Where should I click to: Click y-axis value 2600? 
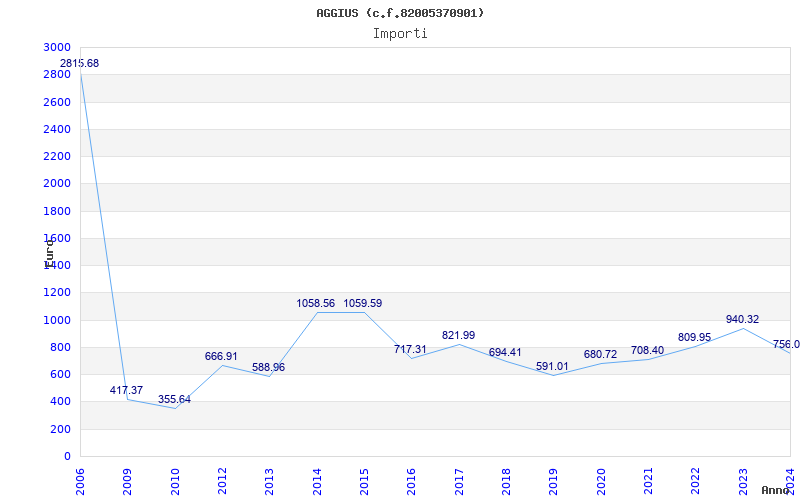(x=57, y=102)
